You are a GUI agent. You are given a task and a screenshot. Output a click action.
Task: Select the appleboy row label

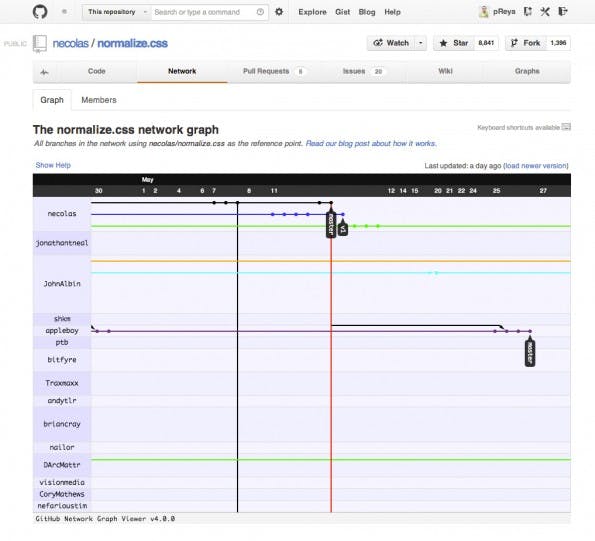tap(62, 331)
